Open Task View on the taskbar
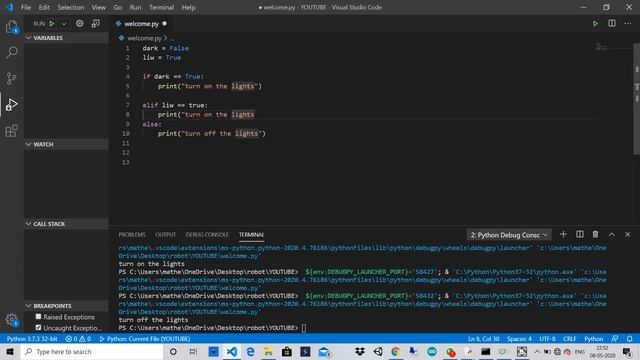 (193, 351)
